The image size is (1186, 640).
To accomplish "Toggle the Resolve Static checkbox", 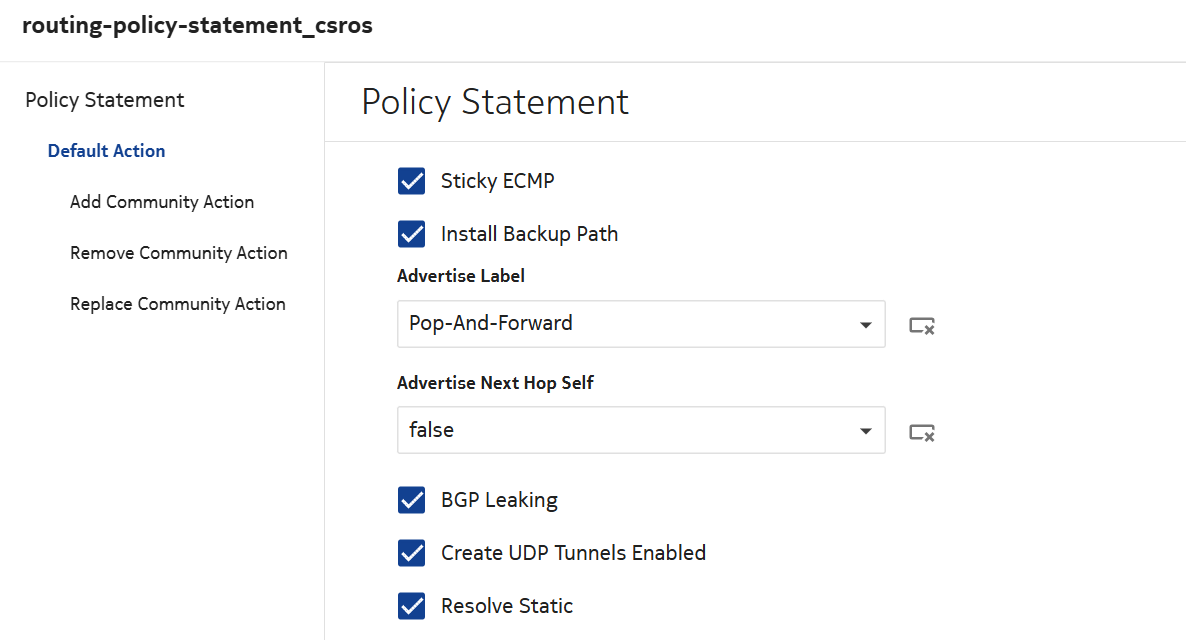I will click(x=412, y=606).
